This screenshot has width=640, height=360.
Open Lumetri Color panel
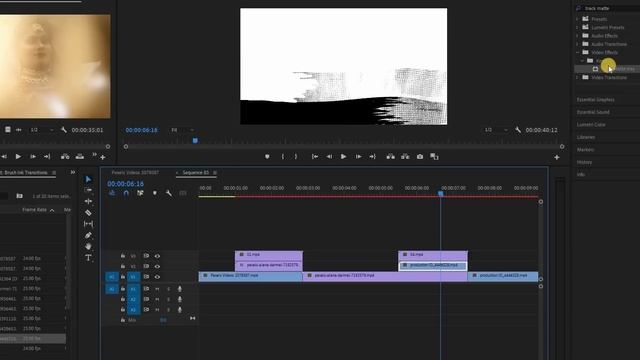591,124
